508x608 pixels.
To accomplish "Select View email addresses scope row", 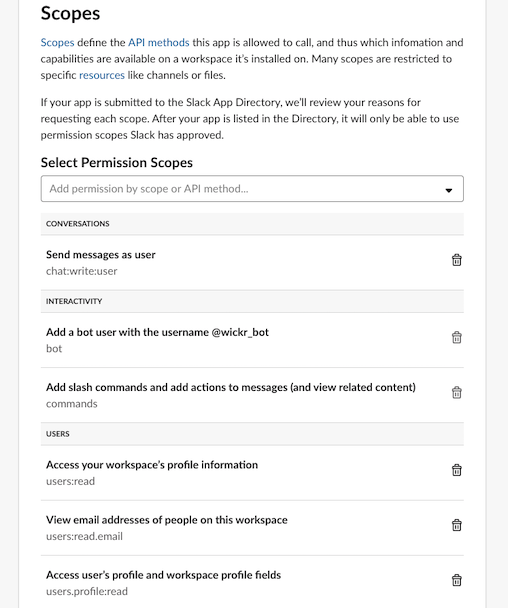I will click(252, 528).
